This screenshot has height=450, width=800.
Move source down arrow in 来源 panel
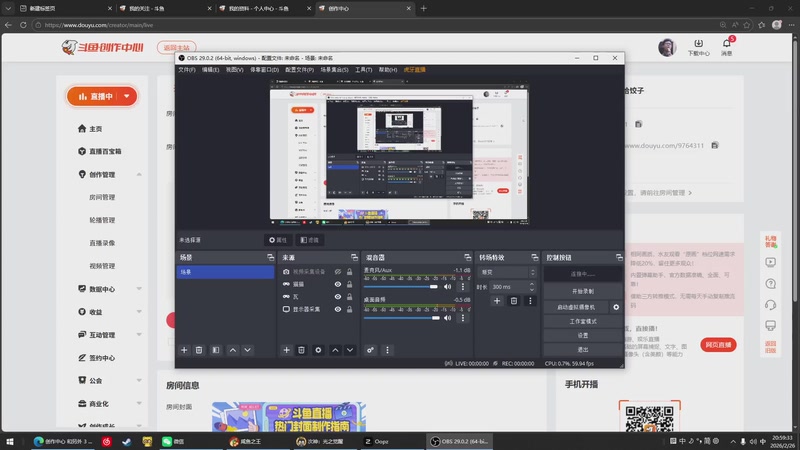[x=350, y=350]
